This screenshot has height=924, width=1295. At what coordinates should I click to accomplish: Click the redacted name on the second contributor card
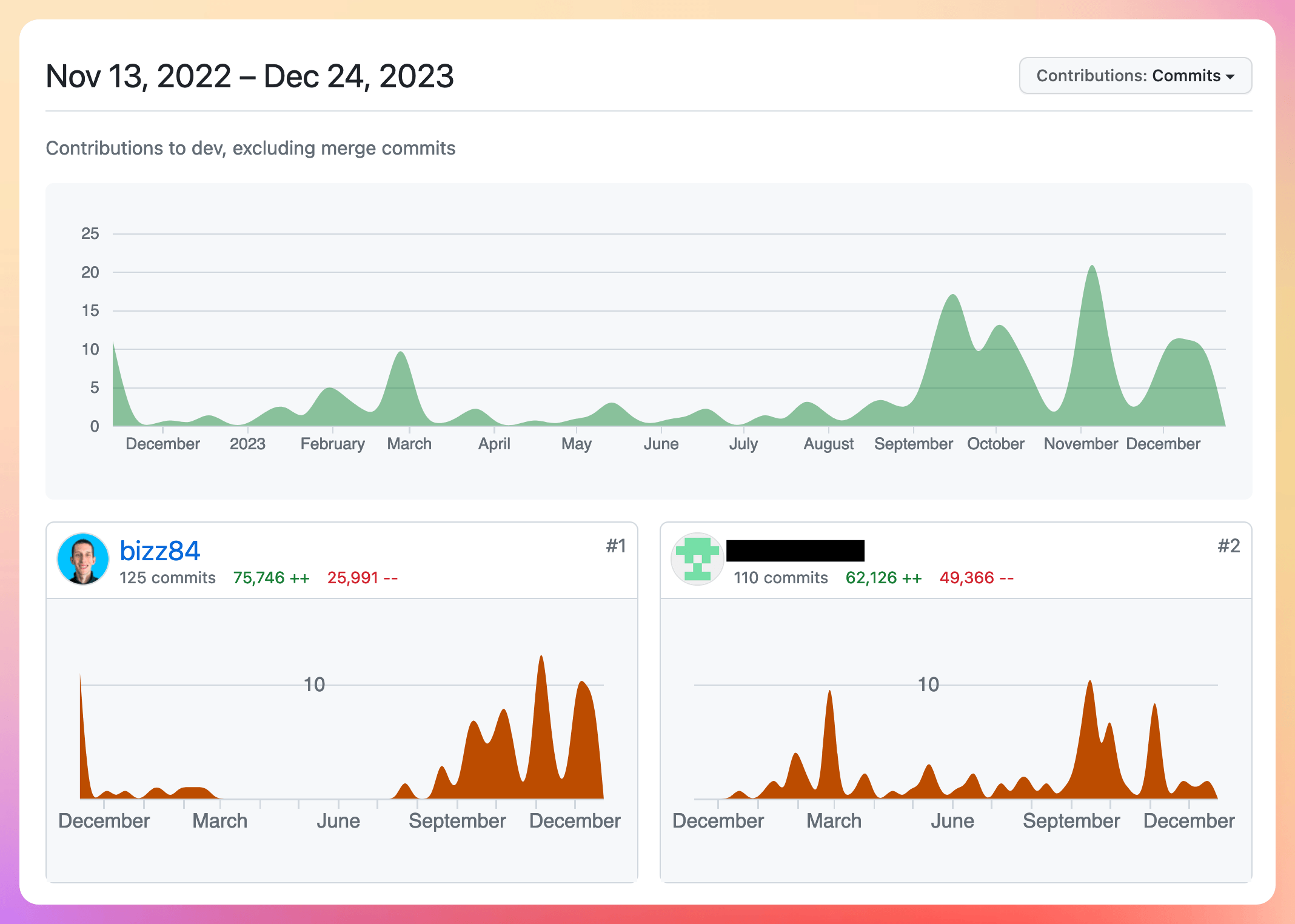click(x=797, y=551)
